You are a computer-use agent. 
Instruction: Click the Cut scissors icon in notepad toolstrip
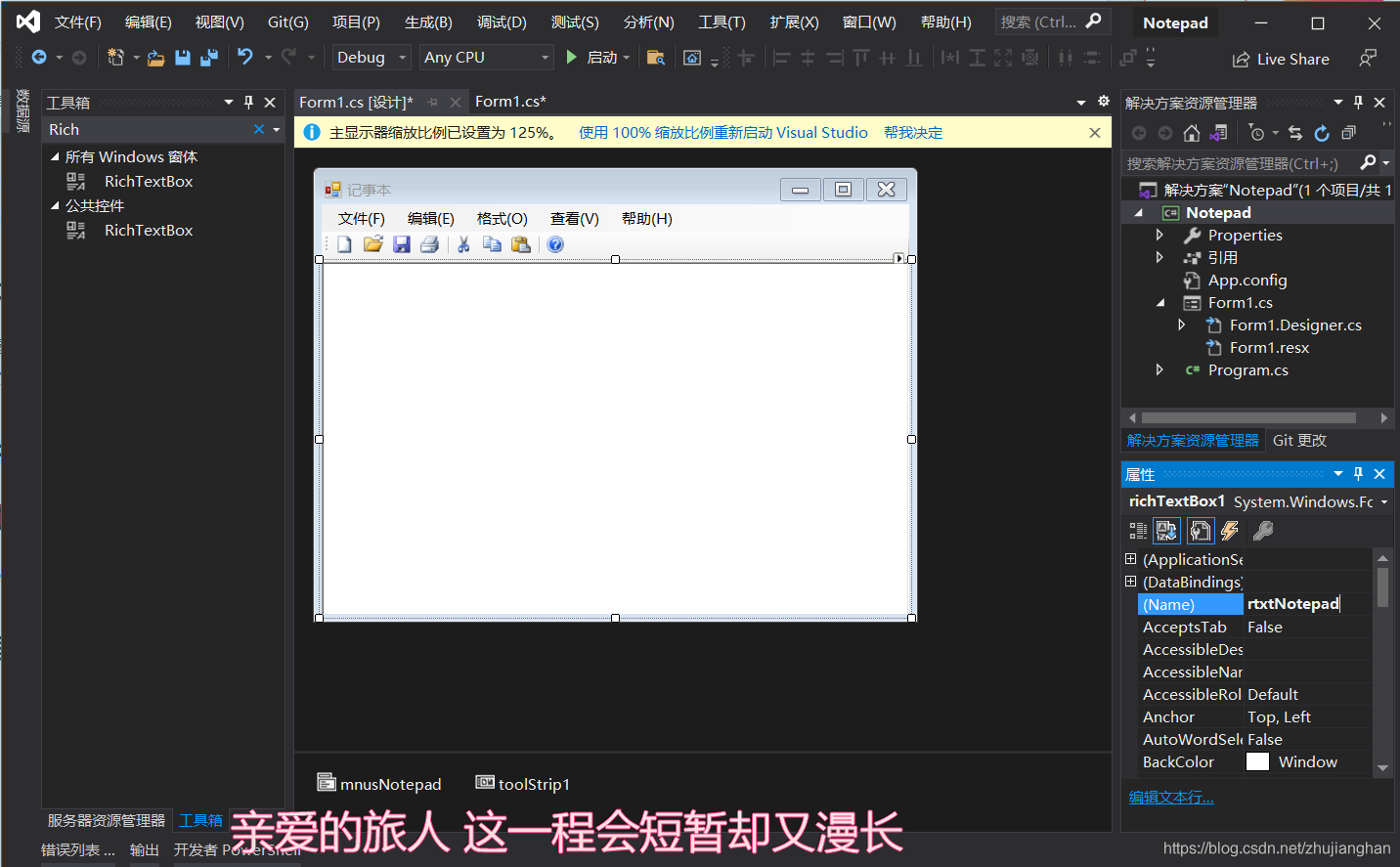coord(463,244)
